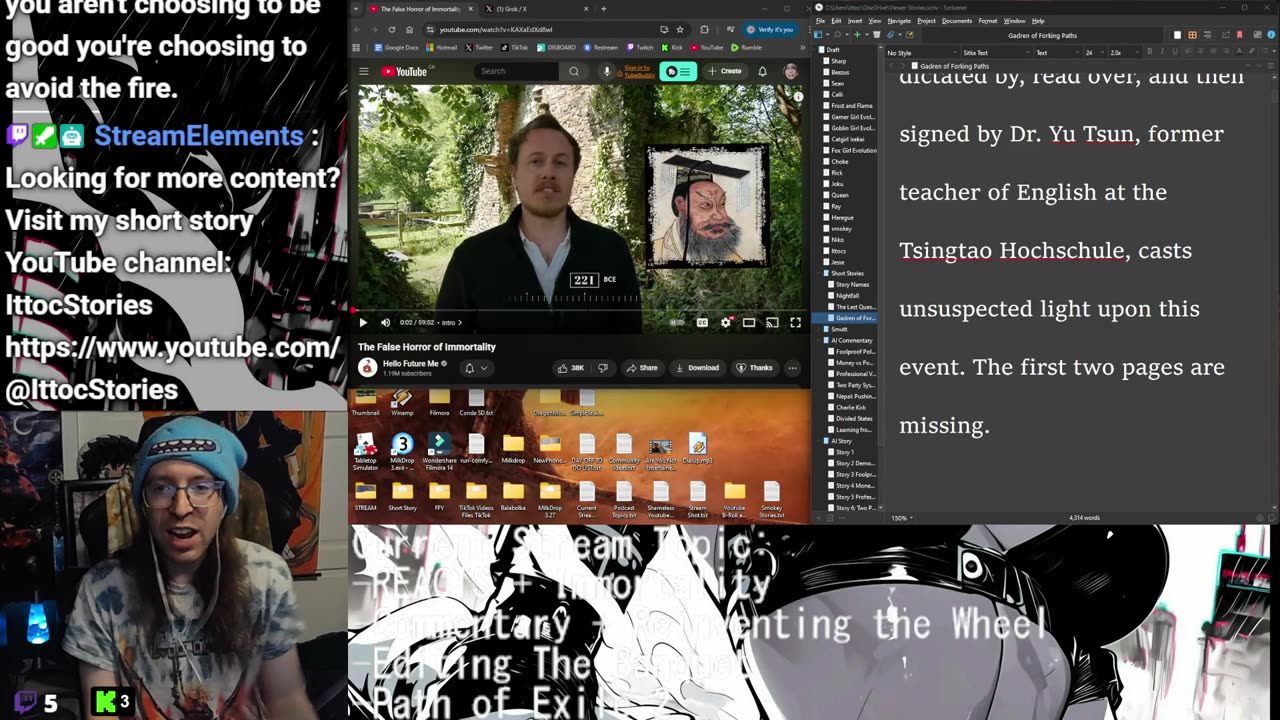Click Verify it's you in the browser
The image size is (1280, 720).
769,30
